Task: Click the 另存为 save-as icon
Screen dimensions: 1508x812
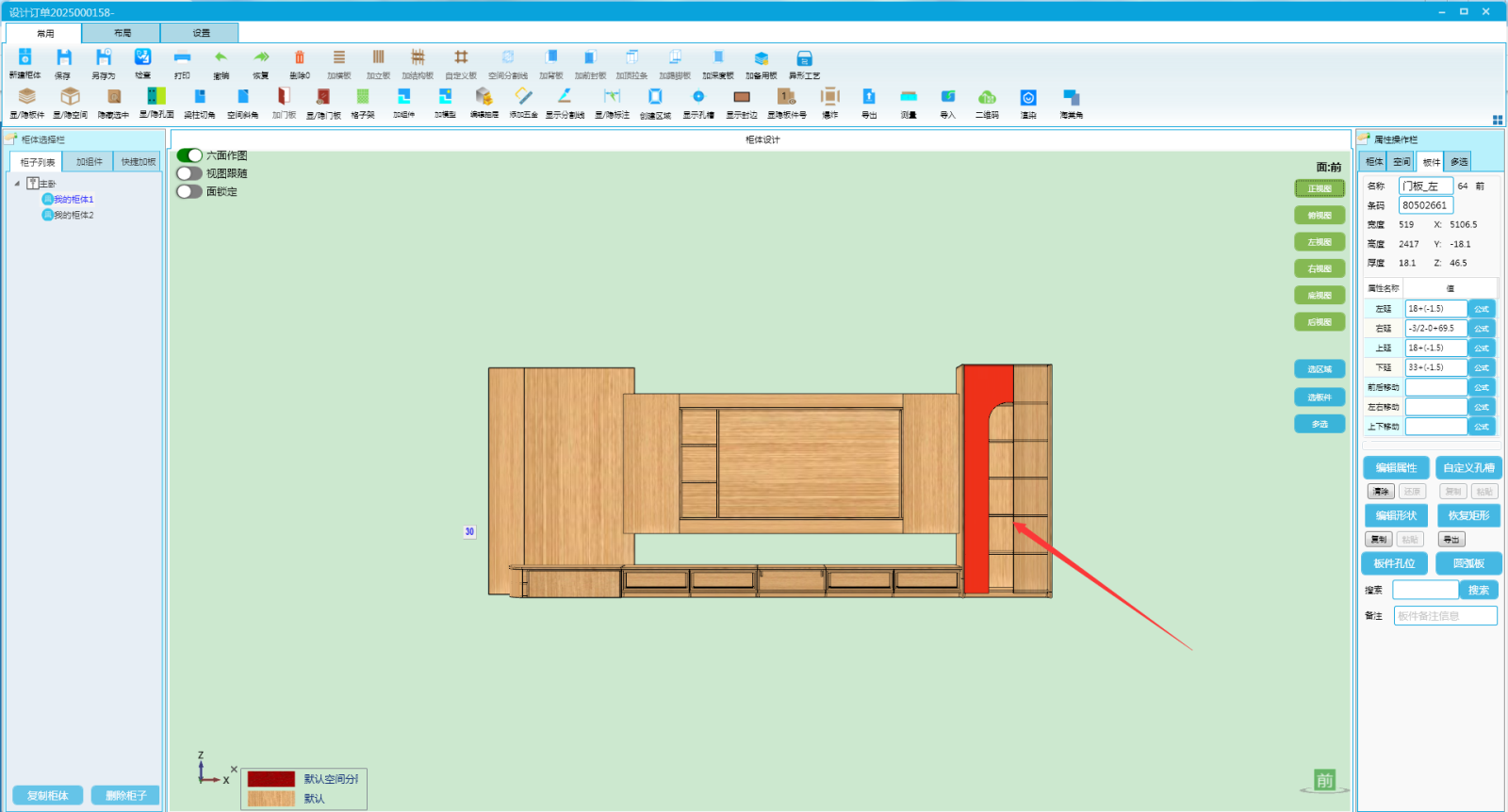Action: click(x=104, y=57)
